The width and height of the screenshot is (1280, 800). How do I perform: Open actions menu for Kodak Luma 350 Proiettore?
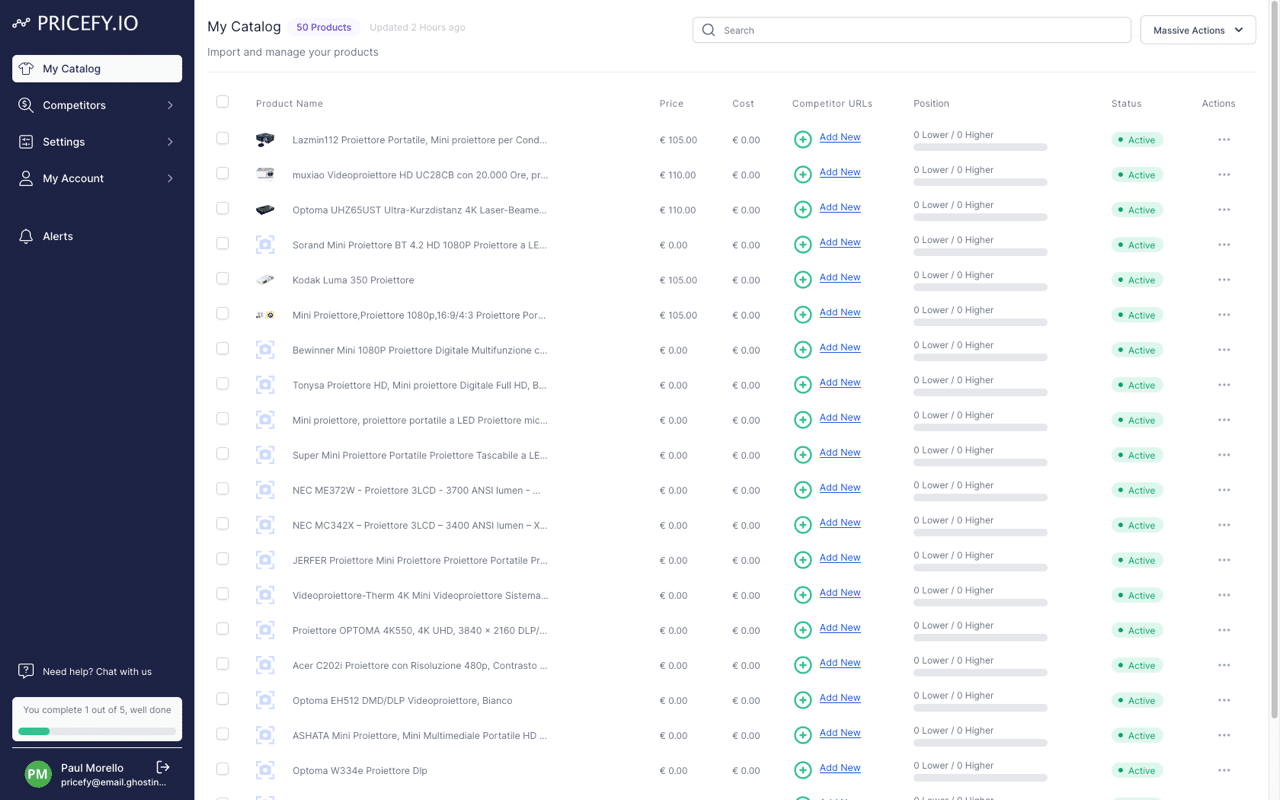click(x=1224, y=280)
